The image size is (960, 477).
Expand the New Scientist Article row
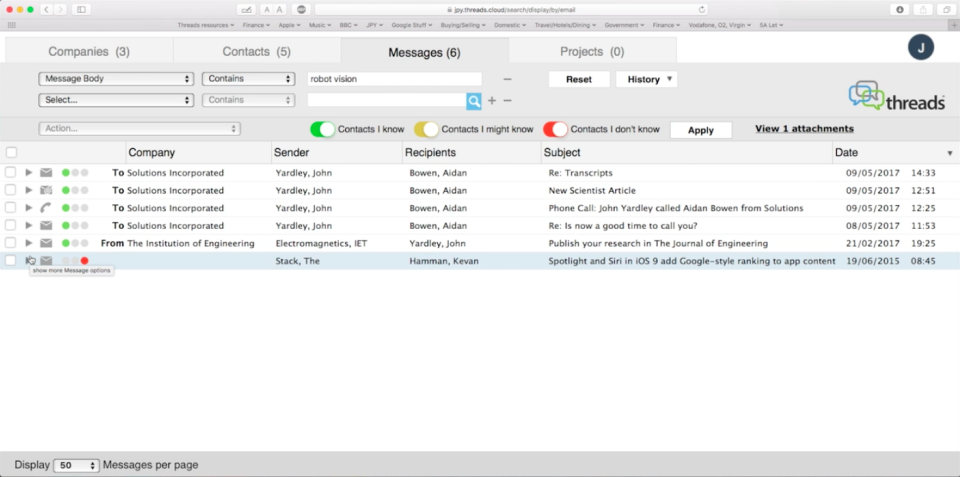click(x=28, y=190)
